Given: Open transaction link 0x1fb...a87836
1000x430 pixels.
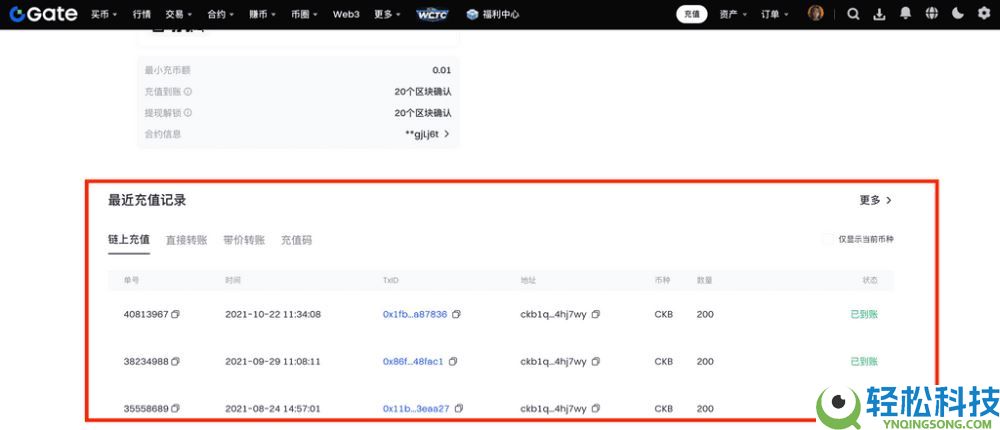Looking at the screenshot, I should (415, 314).
